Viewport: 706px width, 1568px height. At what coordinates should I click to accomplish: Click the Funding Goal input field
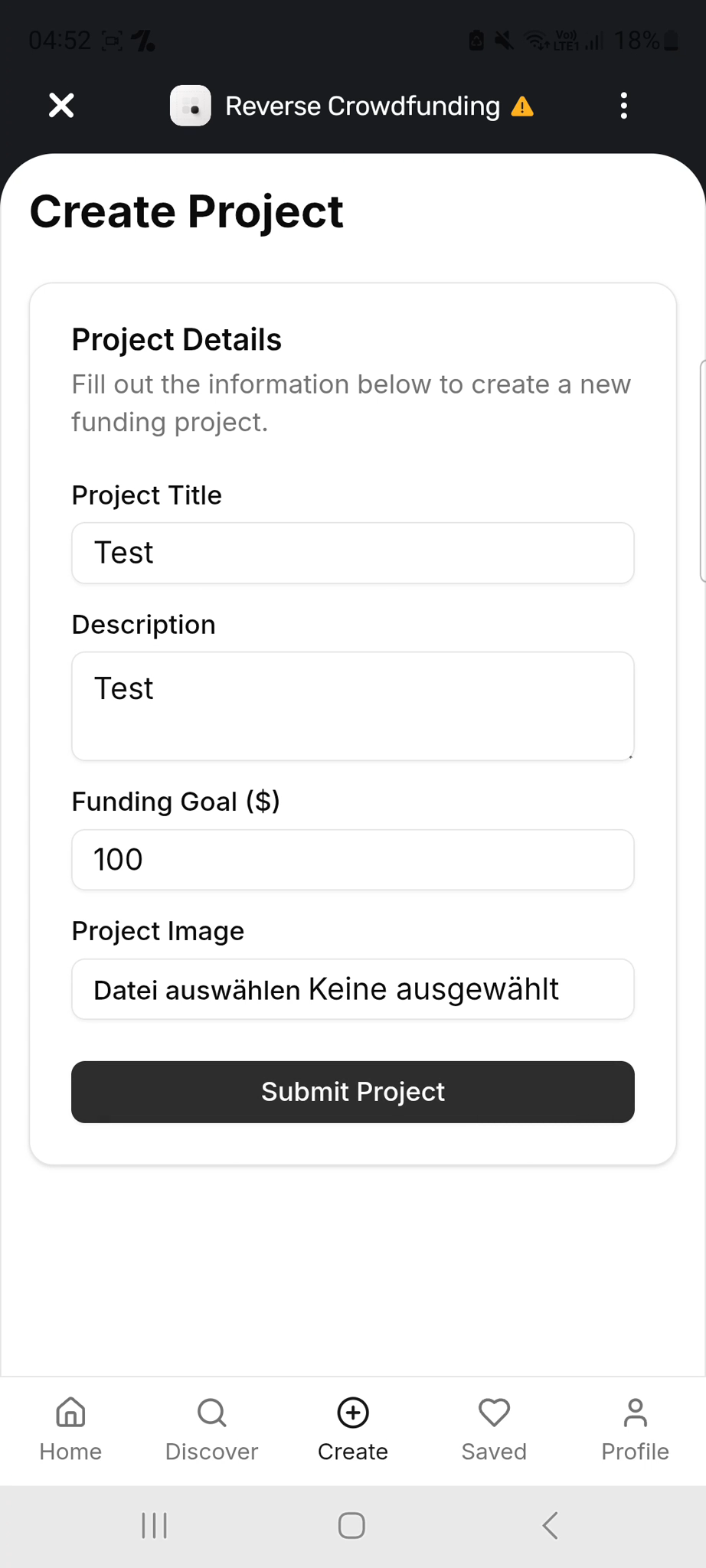pos(353,860)
